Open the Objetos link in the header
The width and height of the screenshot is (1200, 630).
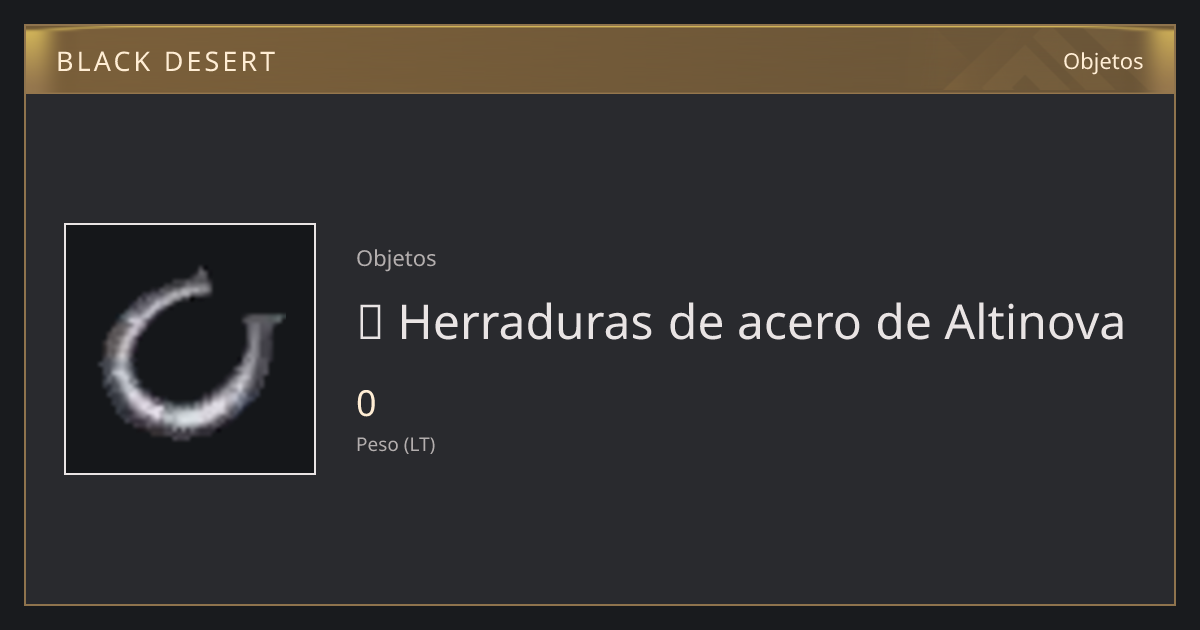coord(1103,61)
